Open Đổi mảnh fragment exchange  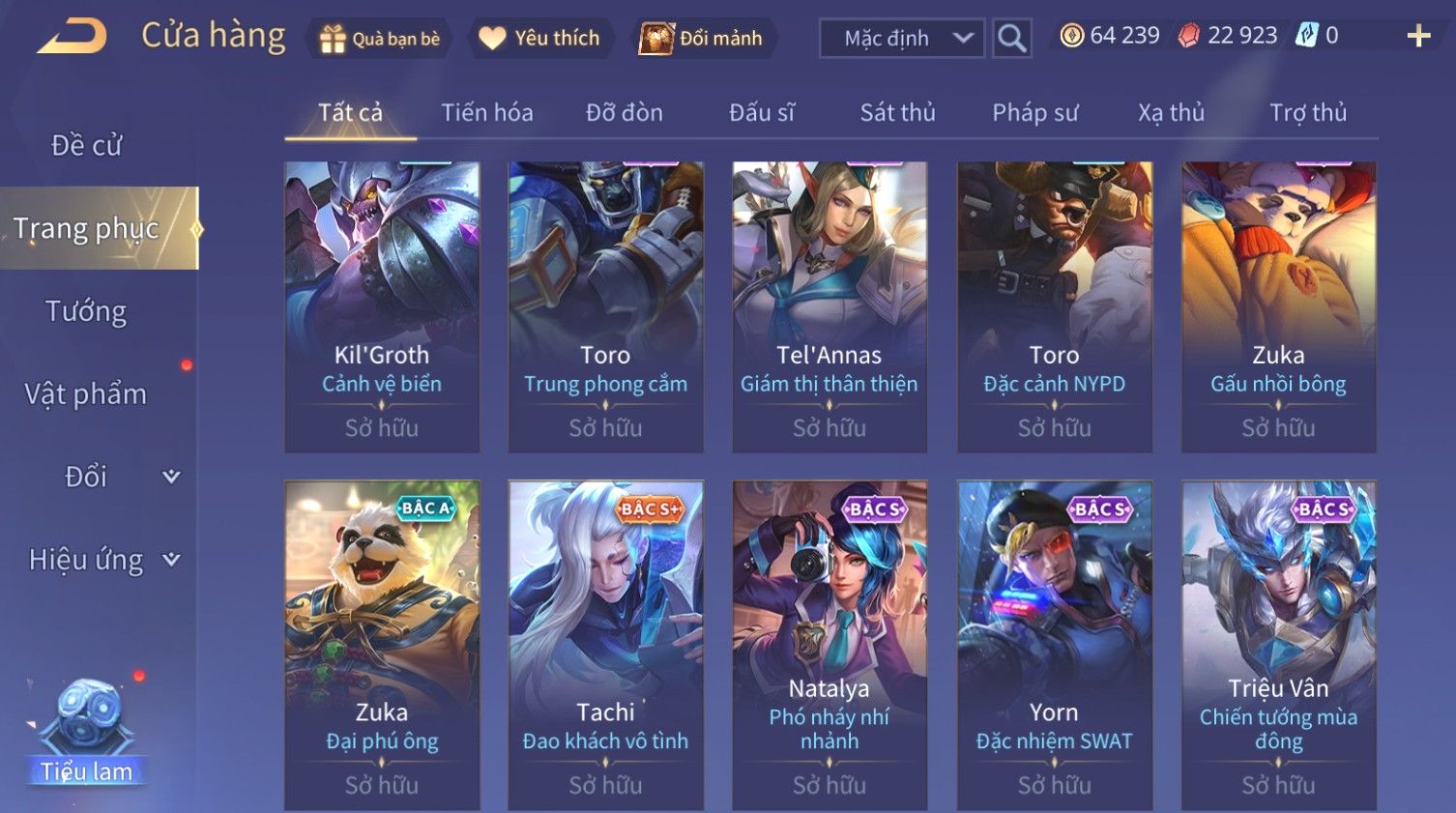[x=702, y=39]
